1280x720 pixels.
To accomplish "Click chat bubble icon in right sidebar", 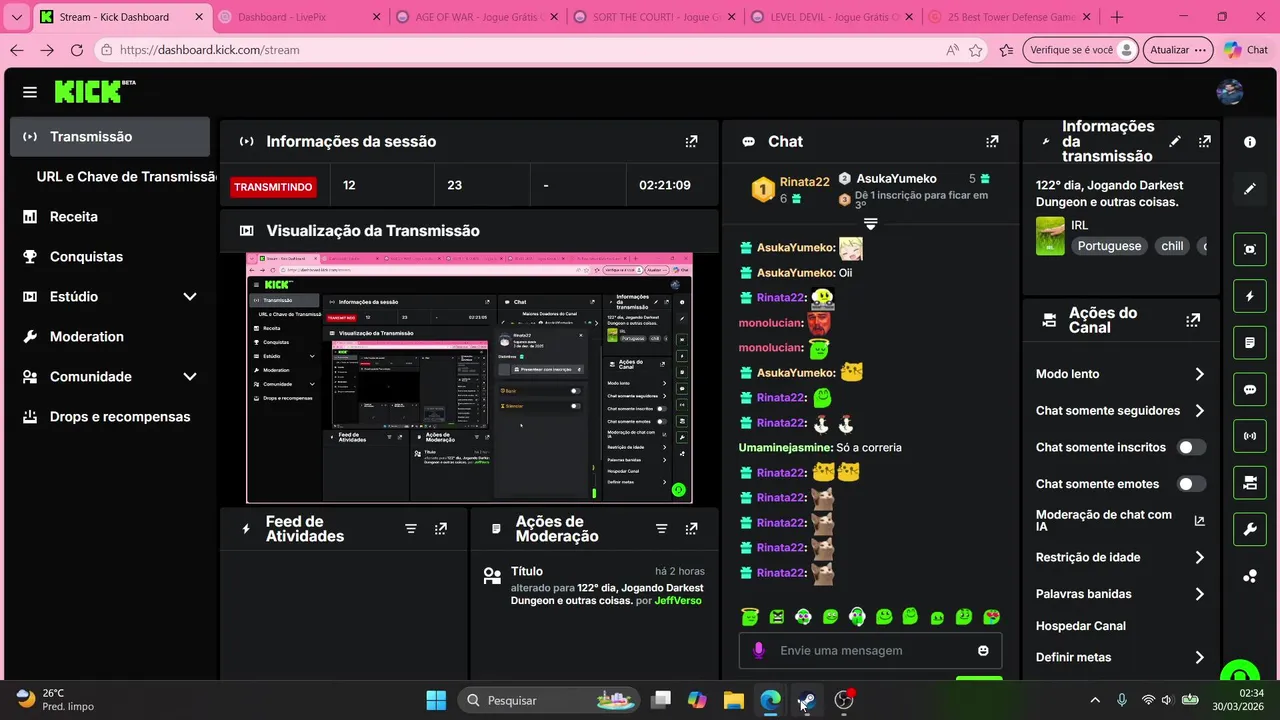I will click(x=1250, y=390).
